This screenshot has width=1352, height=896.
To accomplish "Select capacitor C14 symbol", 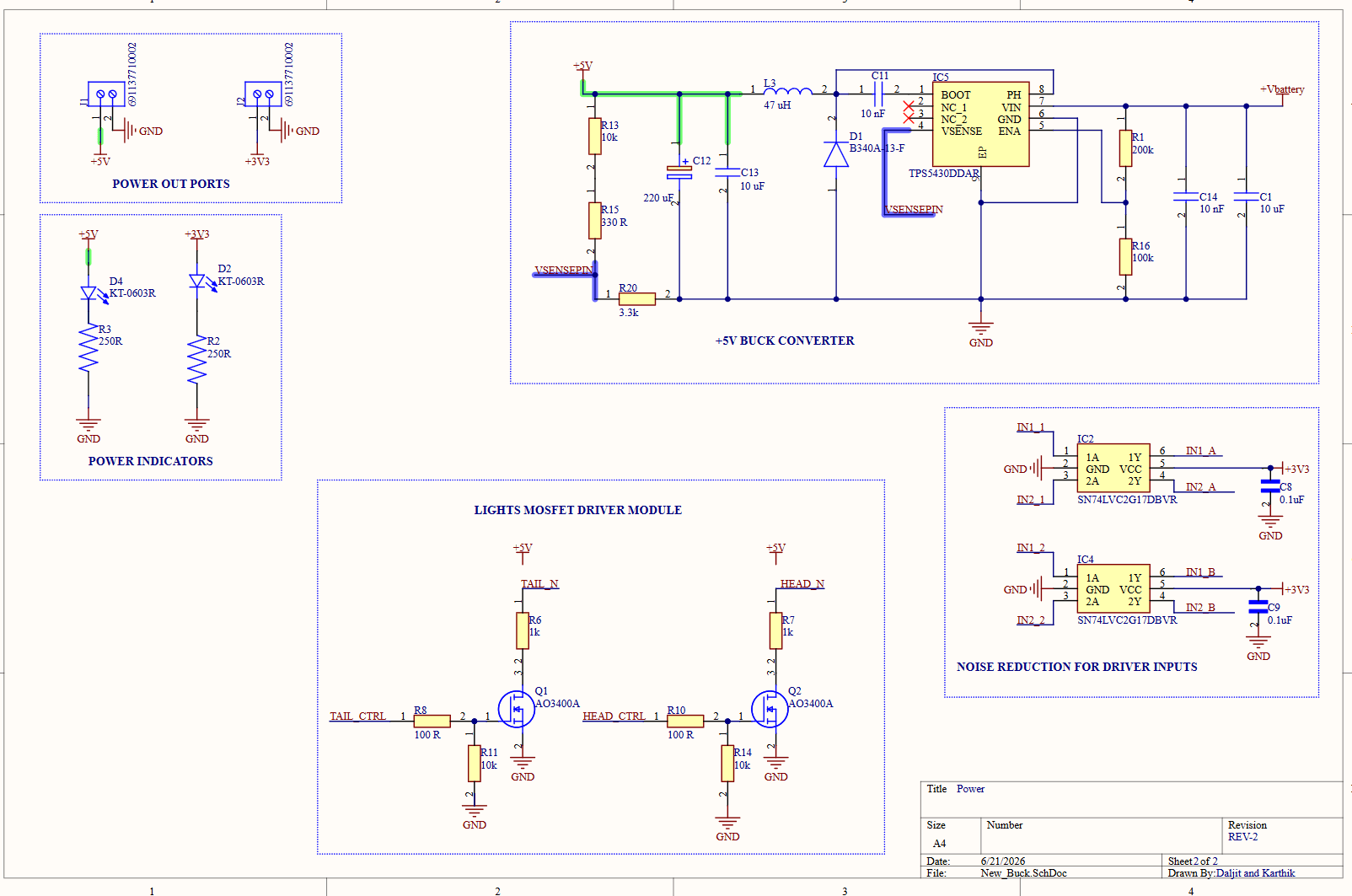I will tap(1186, 196).
